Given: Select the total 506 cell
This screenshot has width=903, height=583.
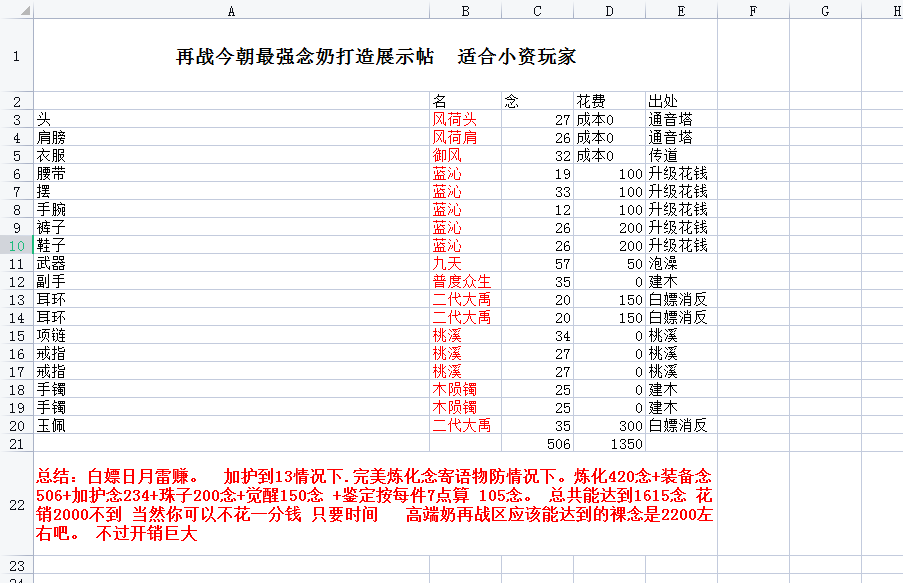Looking at the screenshot, I should (x=537, y=443).
